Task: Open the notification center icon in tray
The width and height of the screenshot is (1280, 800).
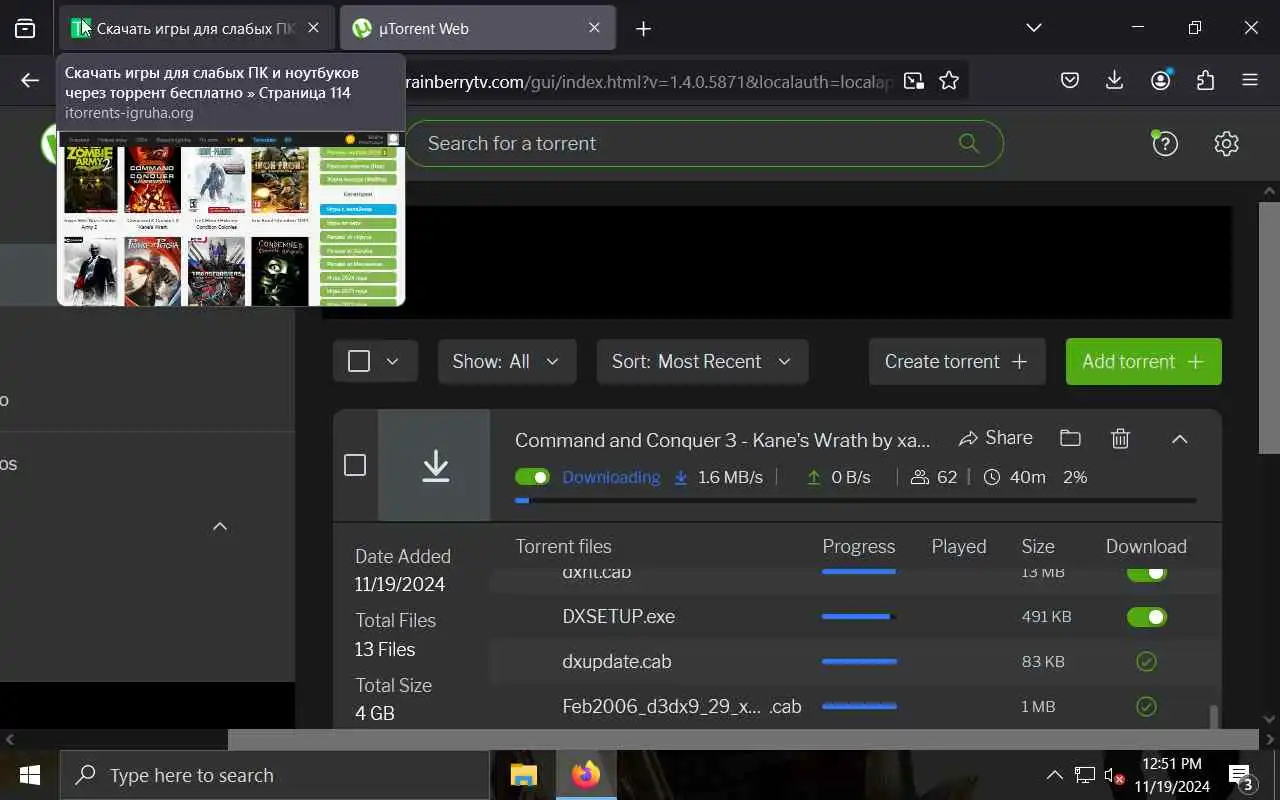Action: pyautogui.click(x=1241, y=776)
